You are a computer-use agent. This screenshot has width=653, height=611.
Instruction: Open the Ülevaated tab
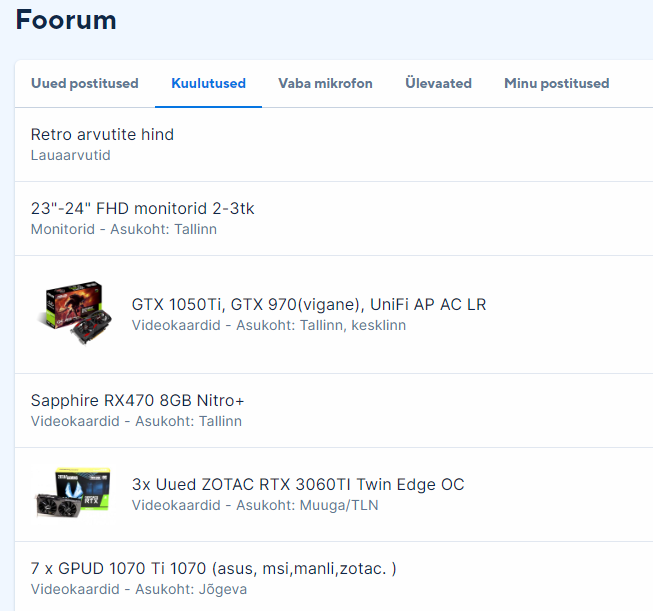coord(438,83)
